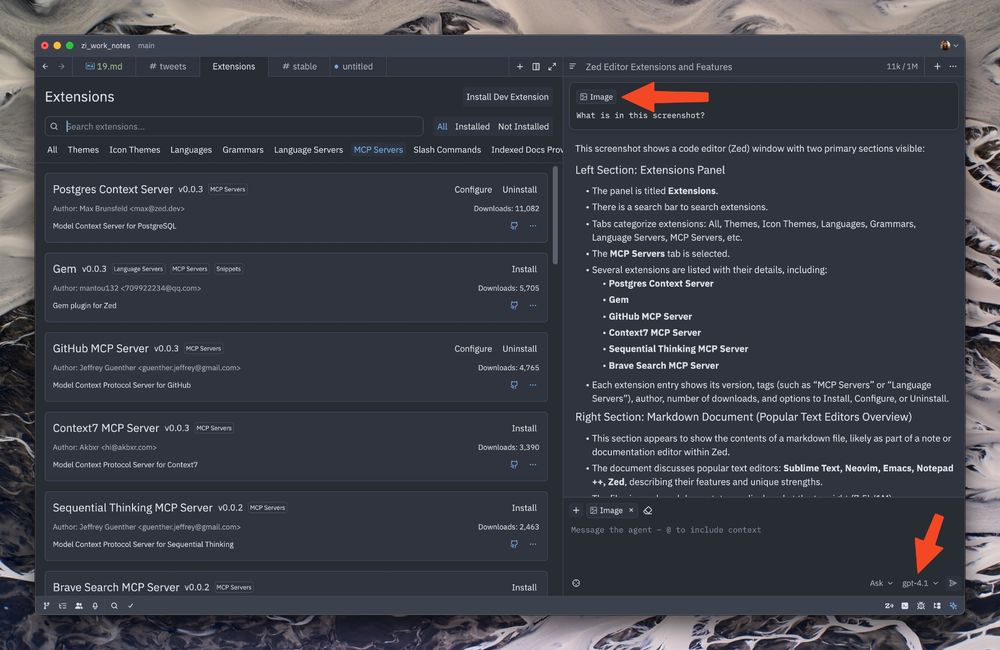Switch to the tweets tab

tap(168, 66)
